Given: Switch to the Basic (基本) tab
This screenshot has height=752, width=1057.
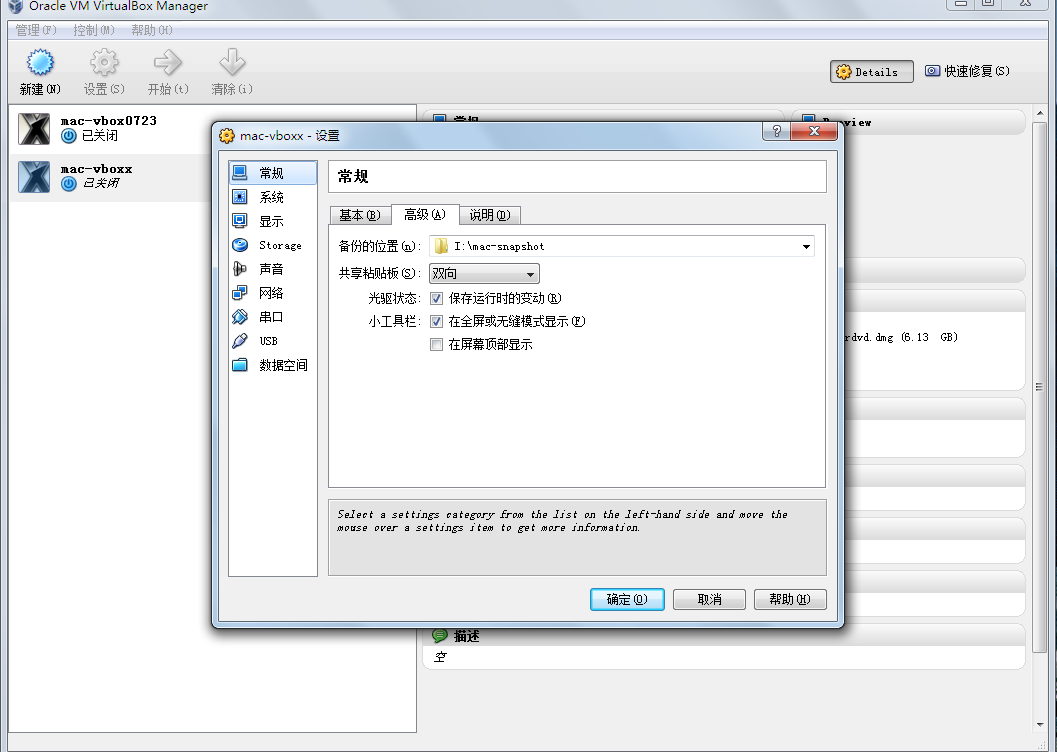Looking at the screenshot, I should click(360, 215).
